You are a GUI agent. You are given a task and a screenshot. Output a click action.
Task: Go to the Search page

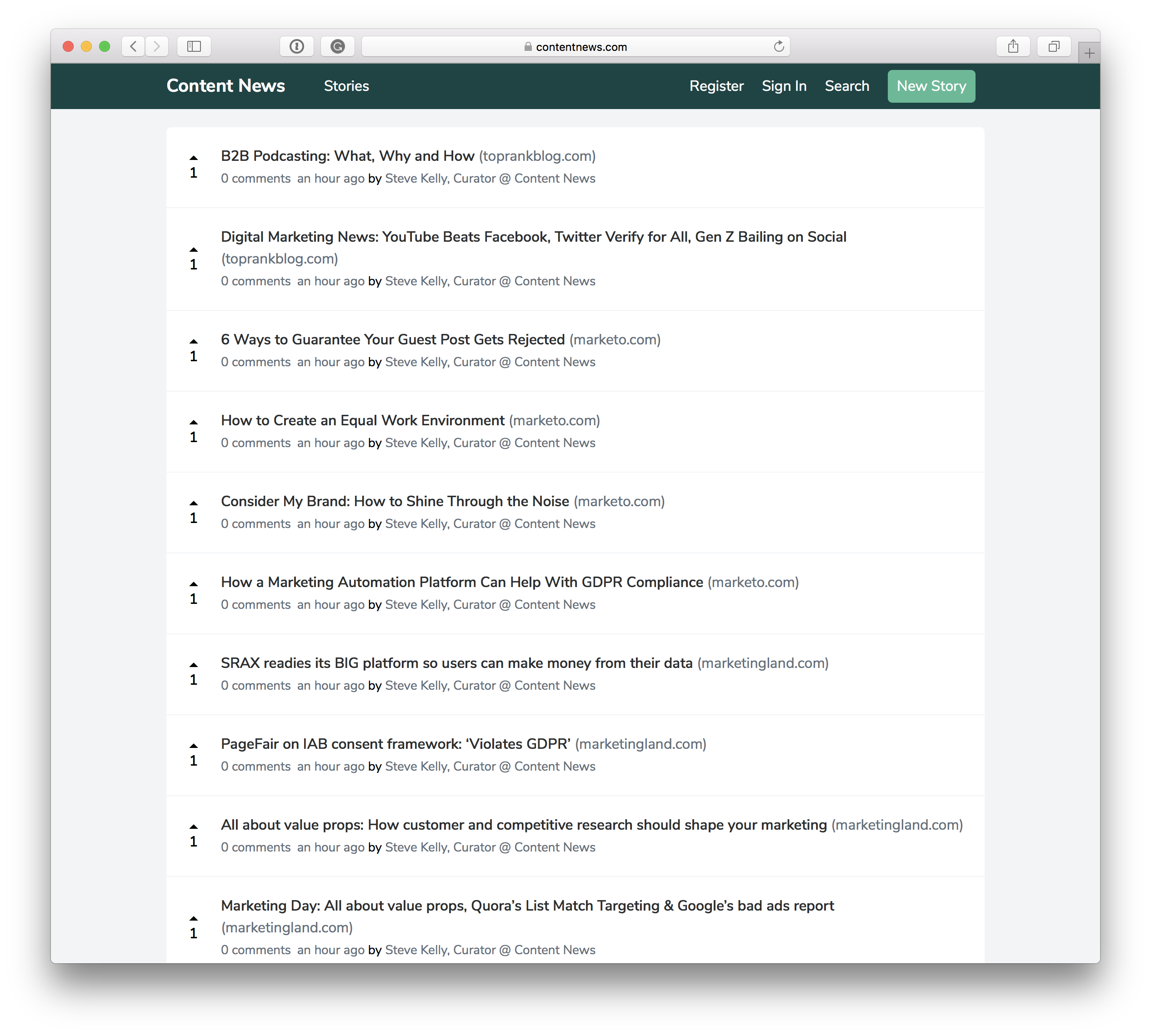[847, 86]
